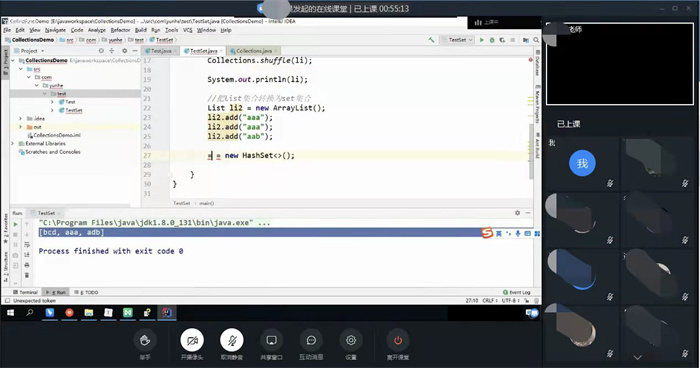Collapse the CollectionsDemo project root node
Viewport: 700px width, 368px height.
13,60
